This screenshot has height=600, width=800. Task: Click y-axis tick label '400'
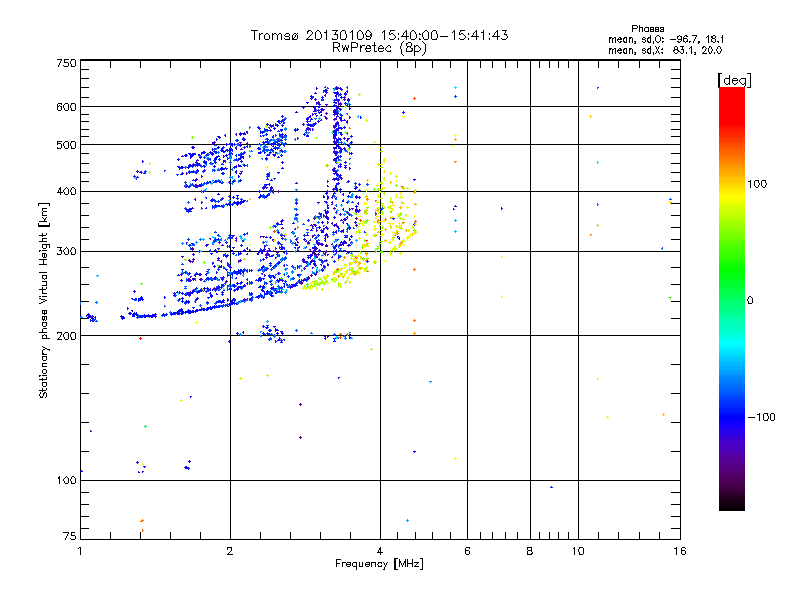(66, 191)
